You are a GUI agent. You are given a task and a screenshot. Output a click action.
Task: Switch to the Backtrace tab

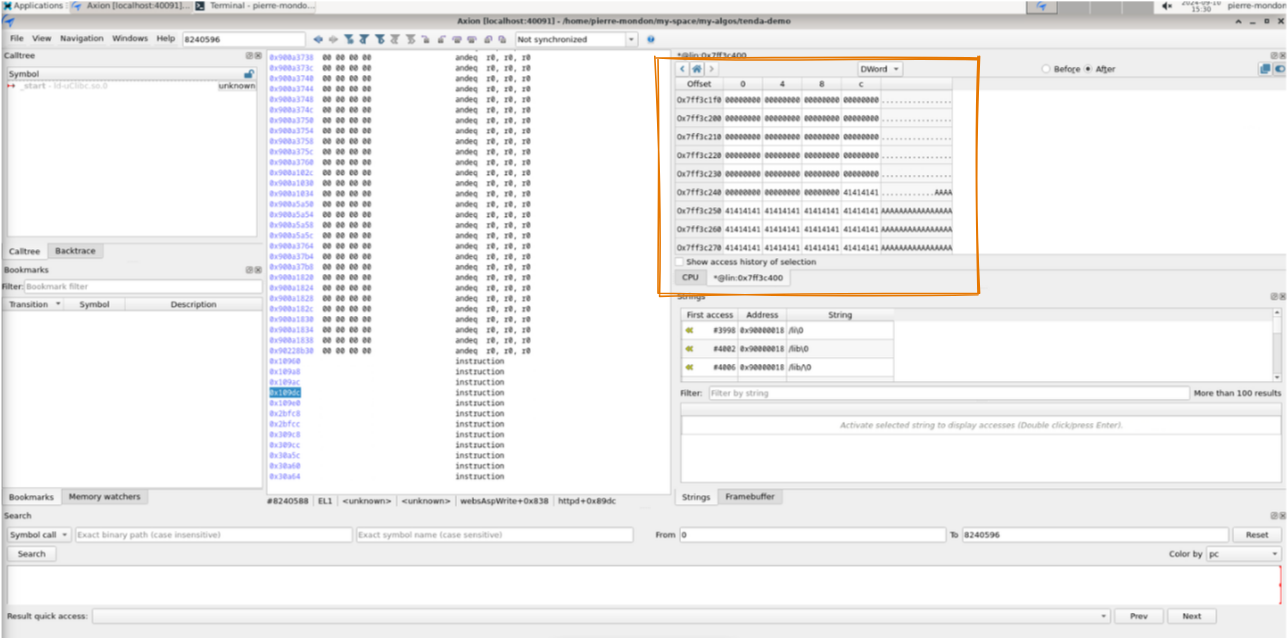point(76,251)
